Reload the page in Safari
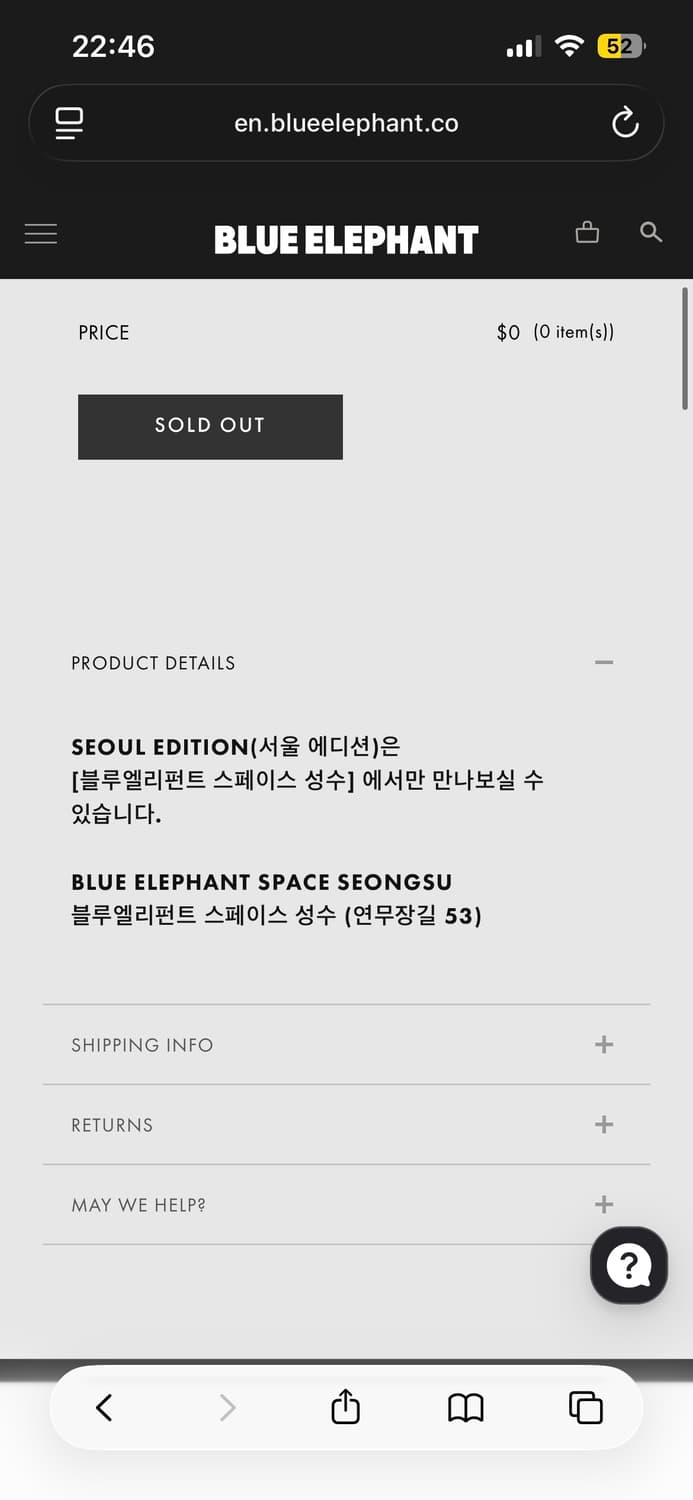Image resolution: width=693 pixels, height=1500 pixels. click(625, 123)
